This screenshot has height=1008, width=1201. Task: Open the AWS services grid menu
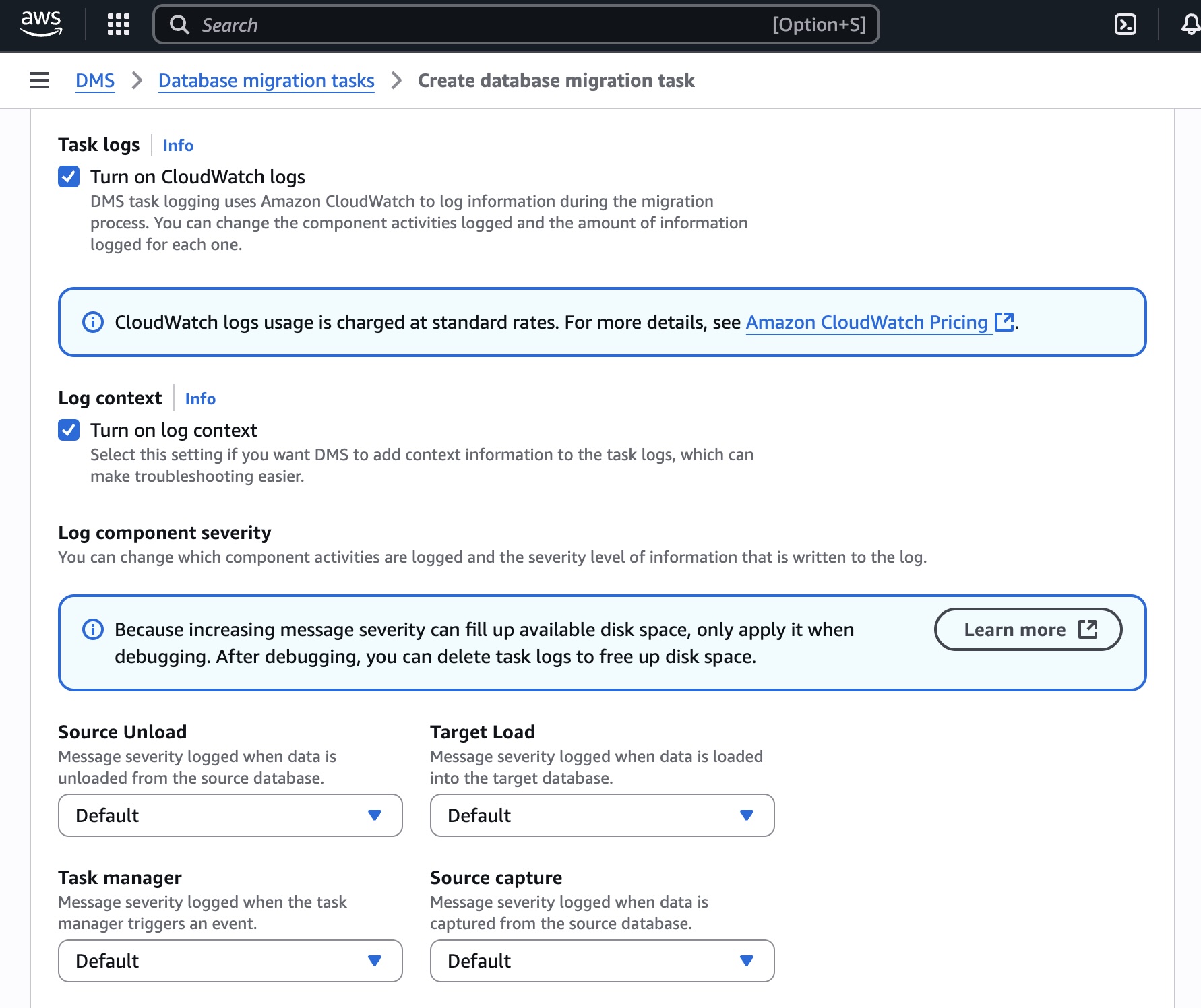(118, 25)
